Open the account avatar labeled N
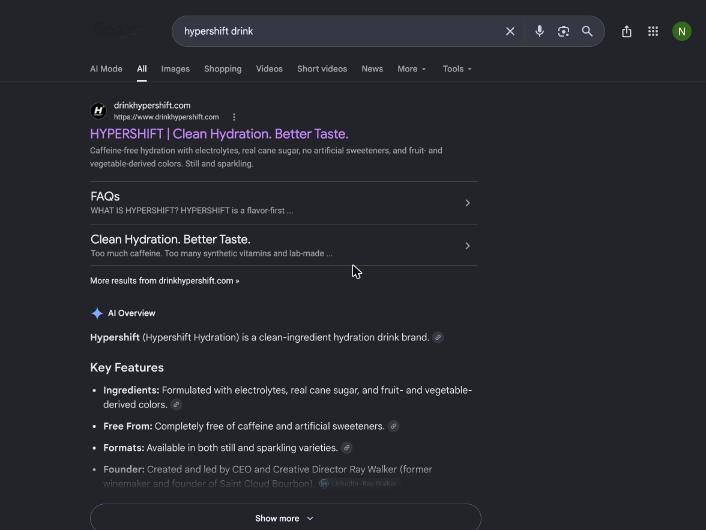 682,32
